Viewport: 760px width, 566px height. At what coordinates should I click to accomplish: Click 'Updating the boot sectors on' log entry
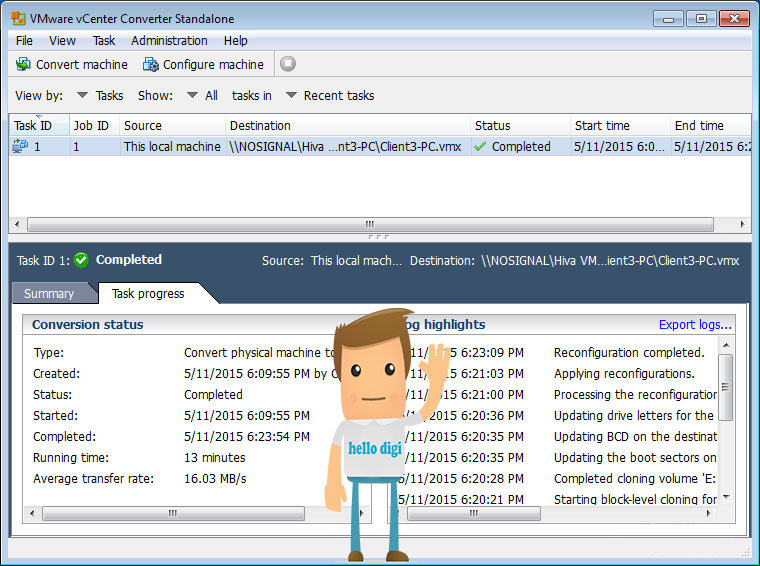pos(635,457)
